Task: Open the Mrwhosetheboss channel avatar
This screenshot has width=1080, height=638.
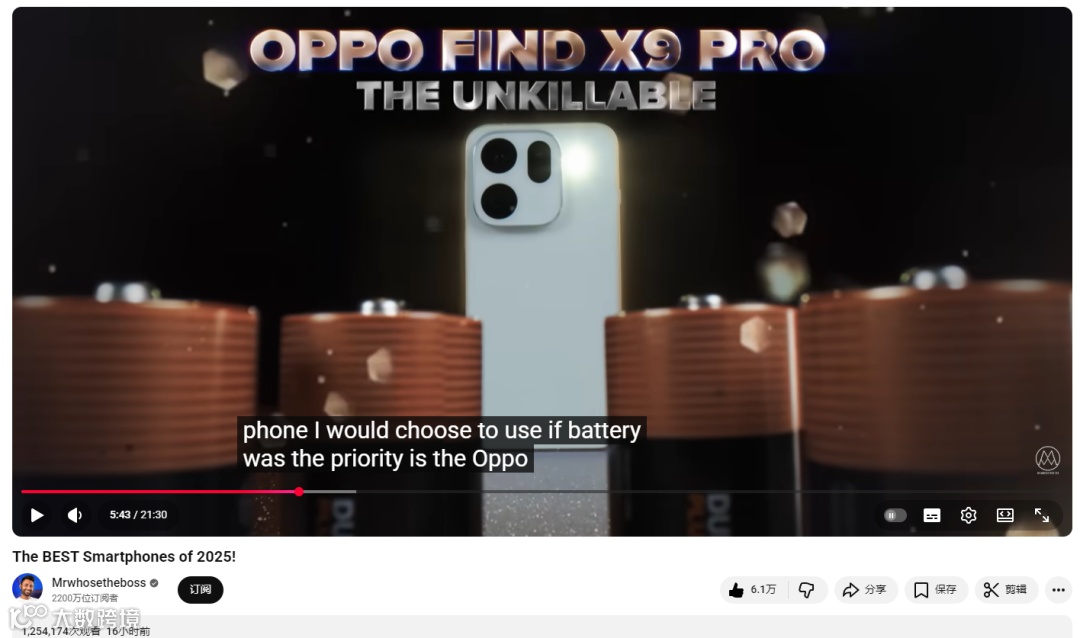Action: [28, 588]
